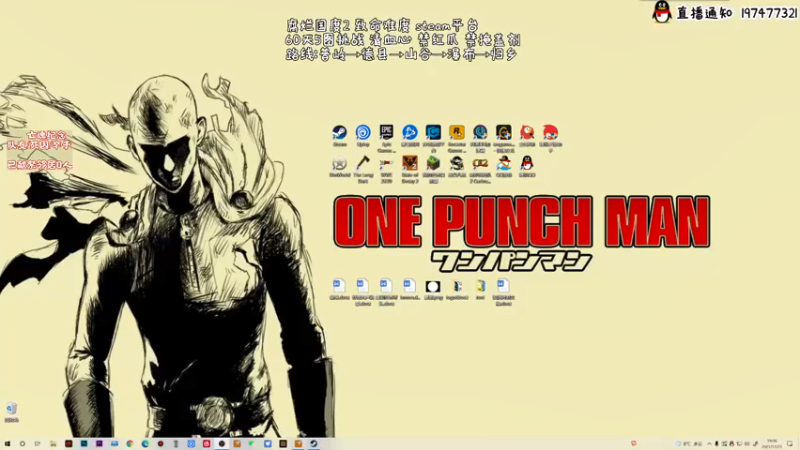Launch The Long Dark axe shortcut
Viewport: 800px width, 450px height.
tap(363, 169)
